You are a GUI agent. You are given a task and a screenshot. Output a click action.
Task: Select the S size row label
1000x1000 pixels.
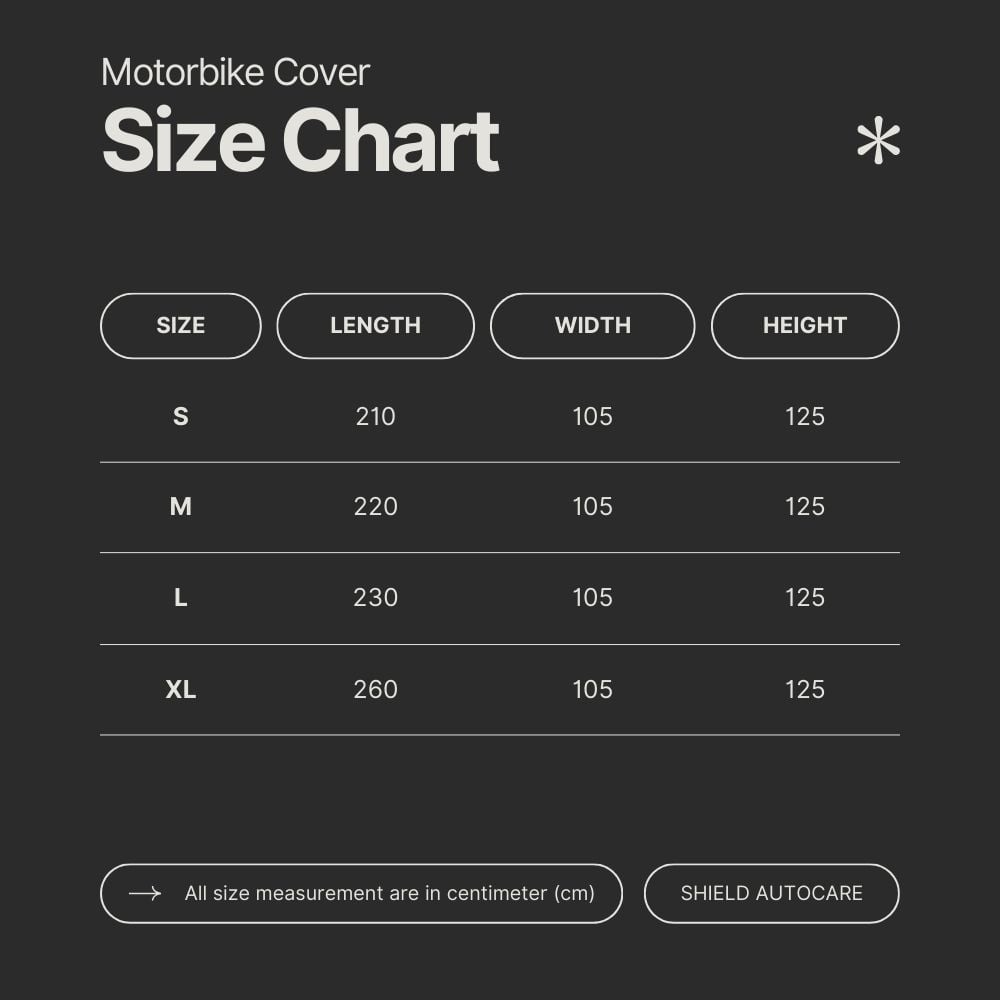point(181,417)
